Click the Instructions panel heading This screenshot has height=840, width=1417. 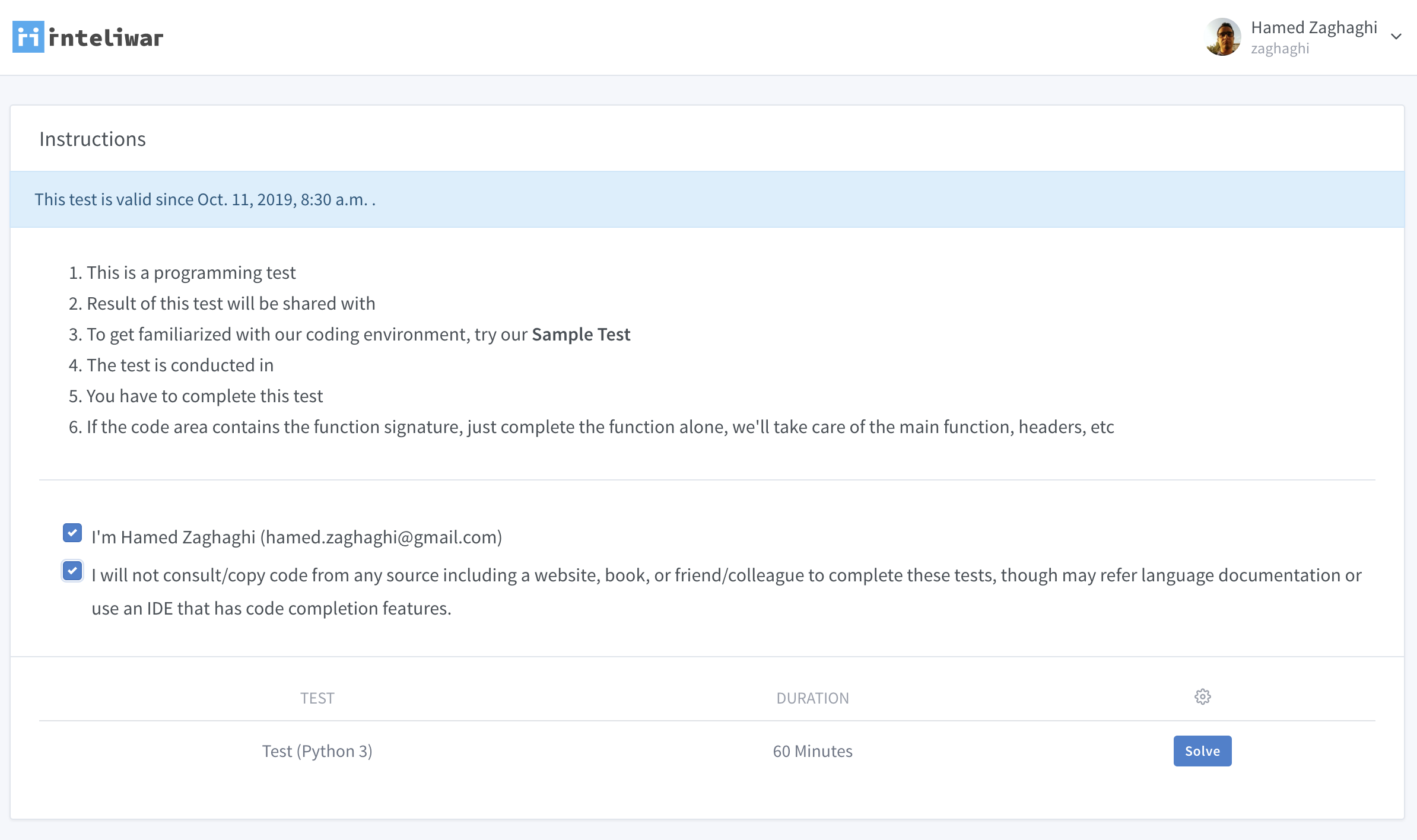[93, 139]
